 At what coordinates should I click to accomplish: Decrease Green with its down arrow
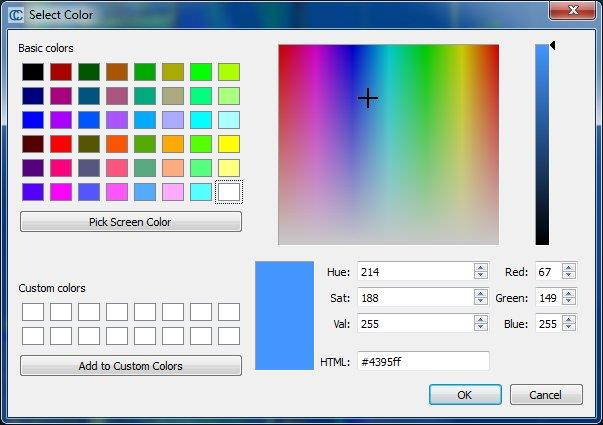pos(569,301)
